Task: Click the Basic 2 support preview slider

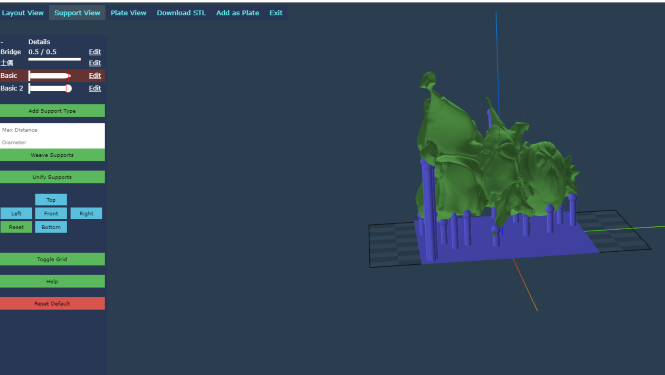Action: point(50,88)
